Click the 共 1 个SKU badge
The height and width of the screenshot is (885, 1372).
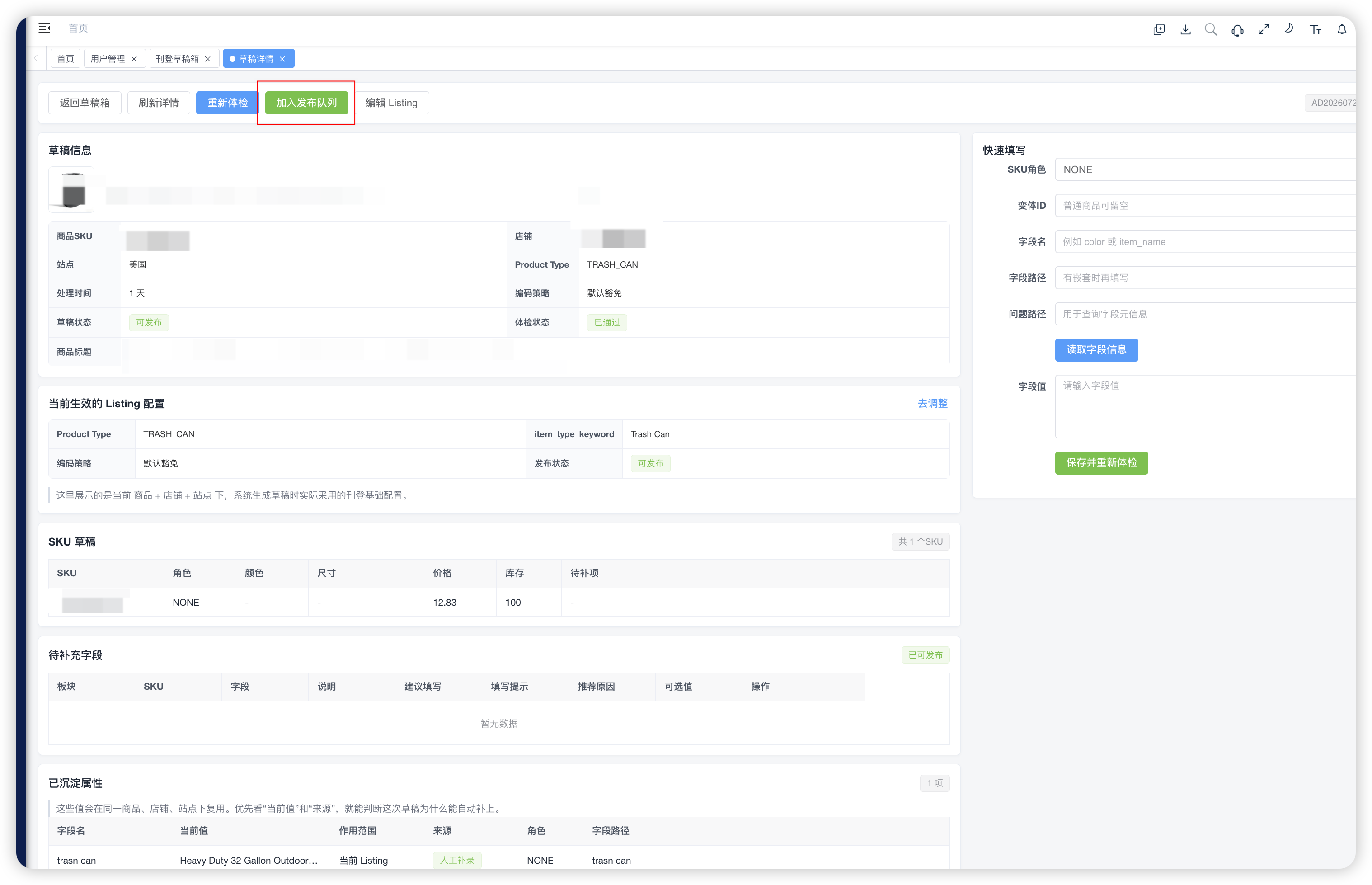pos(921,542)
